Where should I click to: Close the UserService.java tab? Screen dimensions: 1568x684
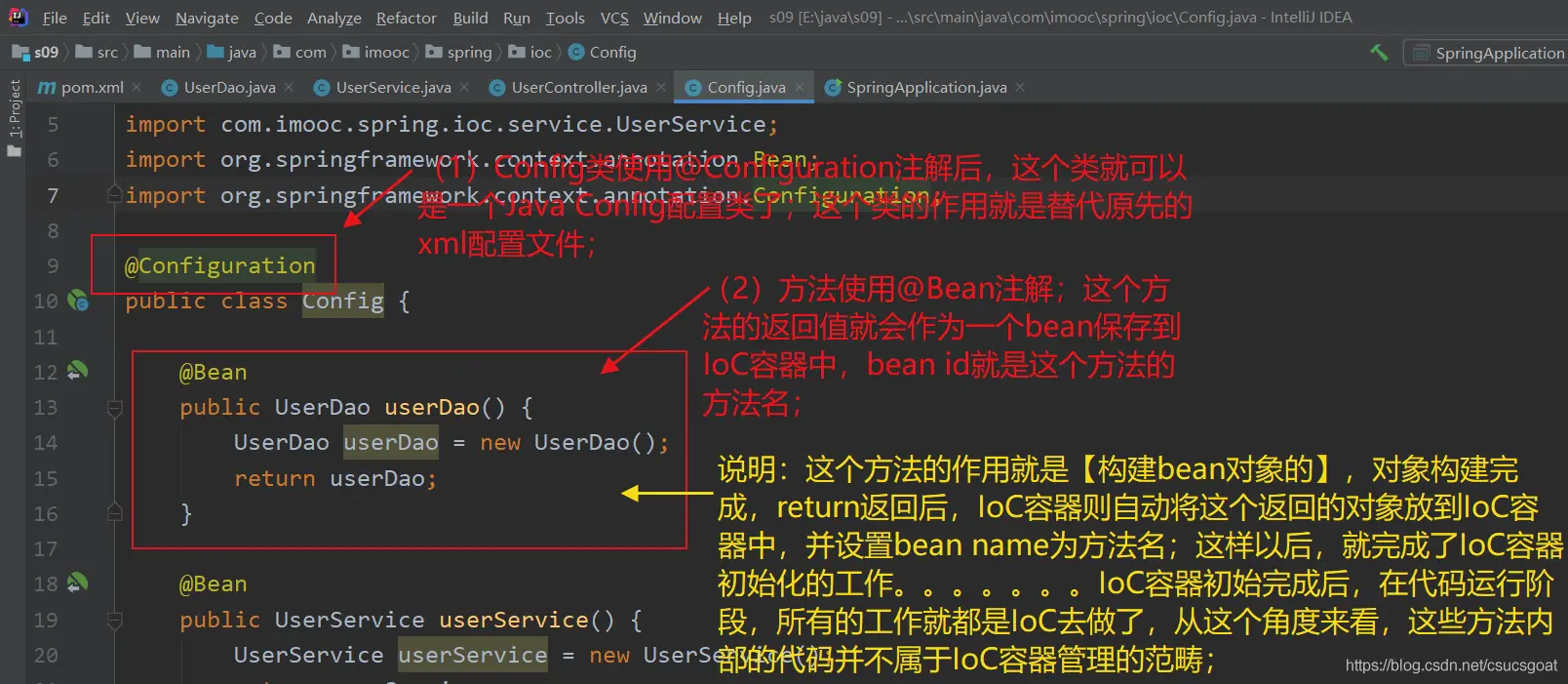coord(464,87)
